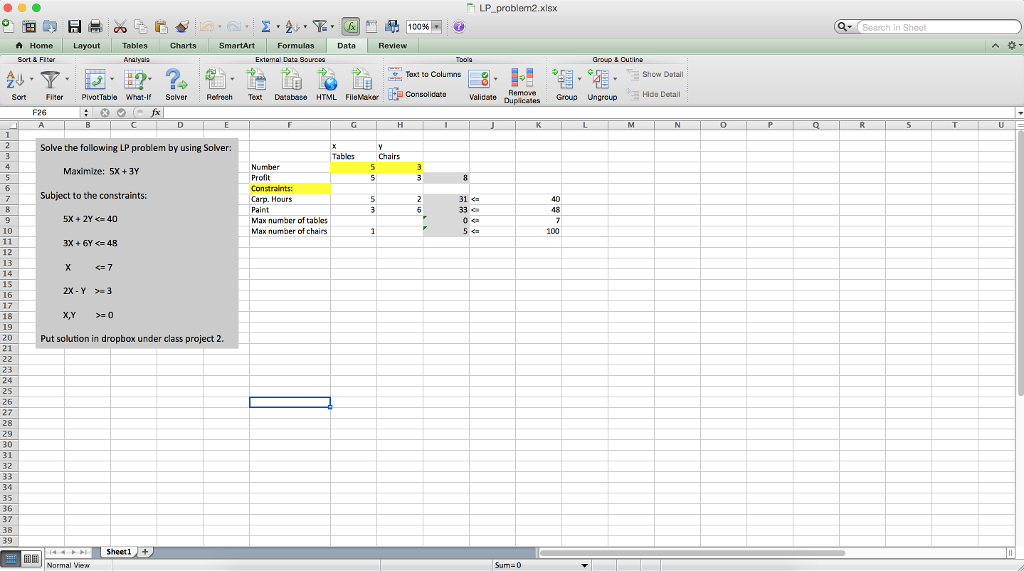
Task: Switch to the Charts tab
Action: tap(183, 46)
